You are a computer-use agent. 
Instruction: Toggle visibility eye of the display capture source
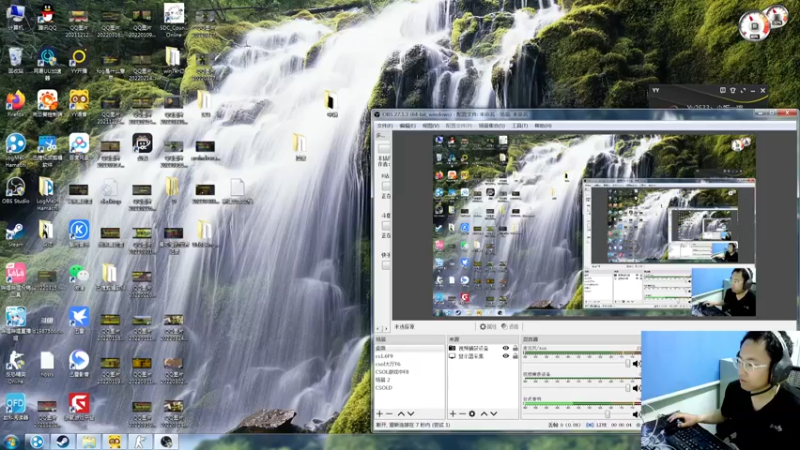click(x=506, y=356)
